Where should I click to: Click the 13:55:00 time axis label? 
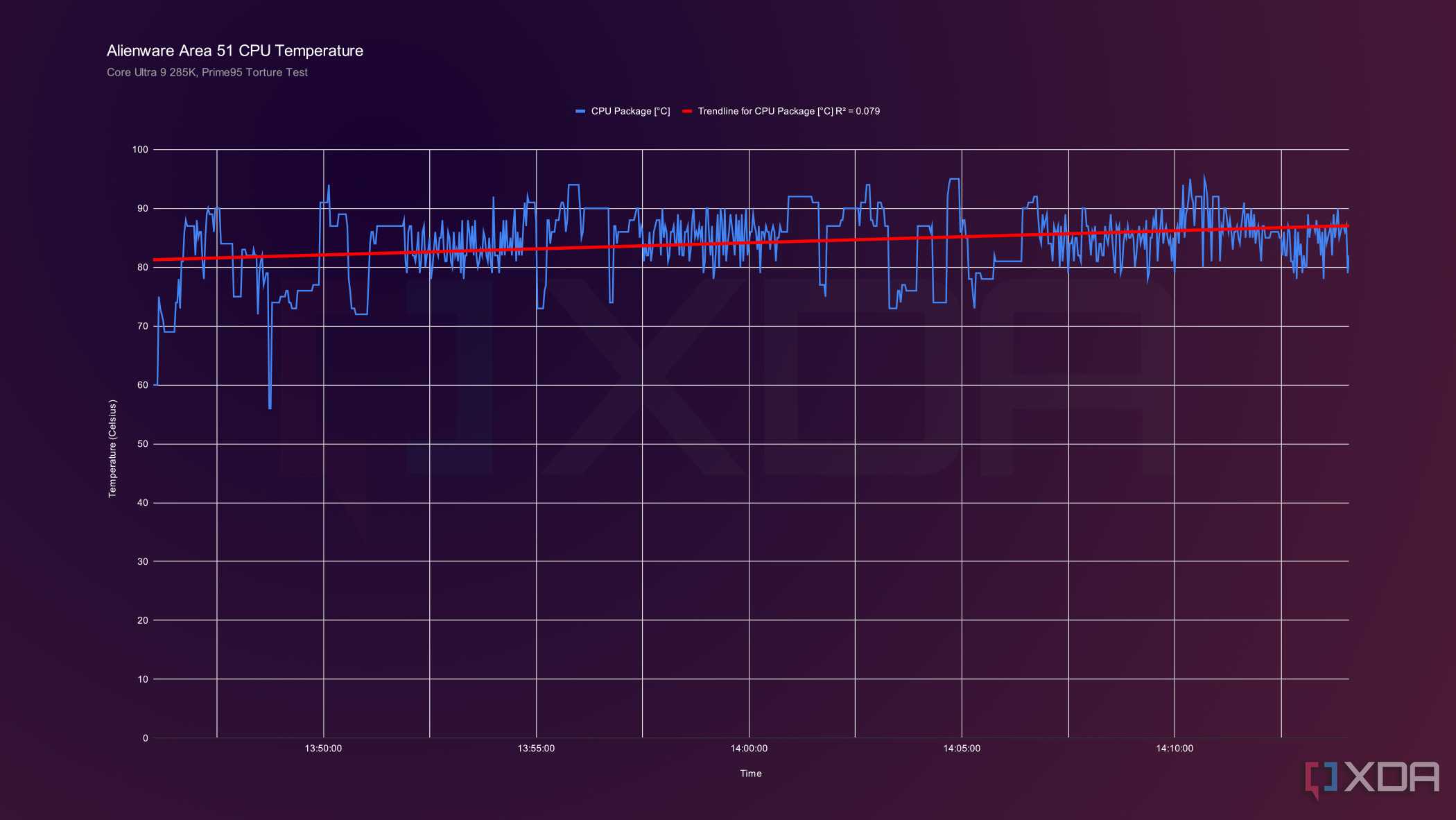[536, 749]
